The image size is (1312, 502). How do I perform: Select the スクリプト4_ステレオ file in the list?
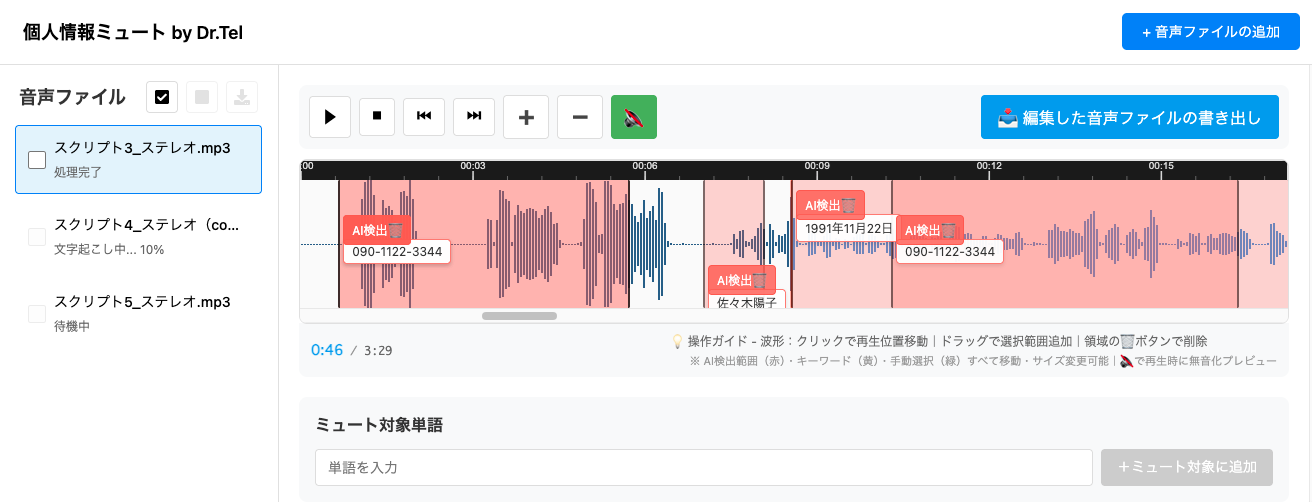146,236
